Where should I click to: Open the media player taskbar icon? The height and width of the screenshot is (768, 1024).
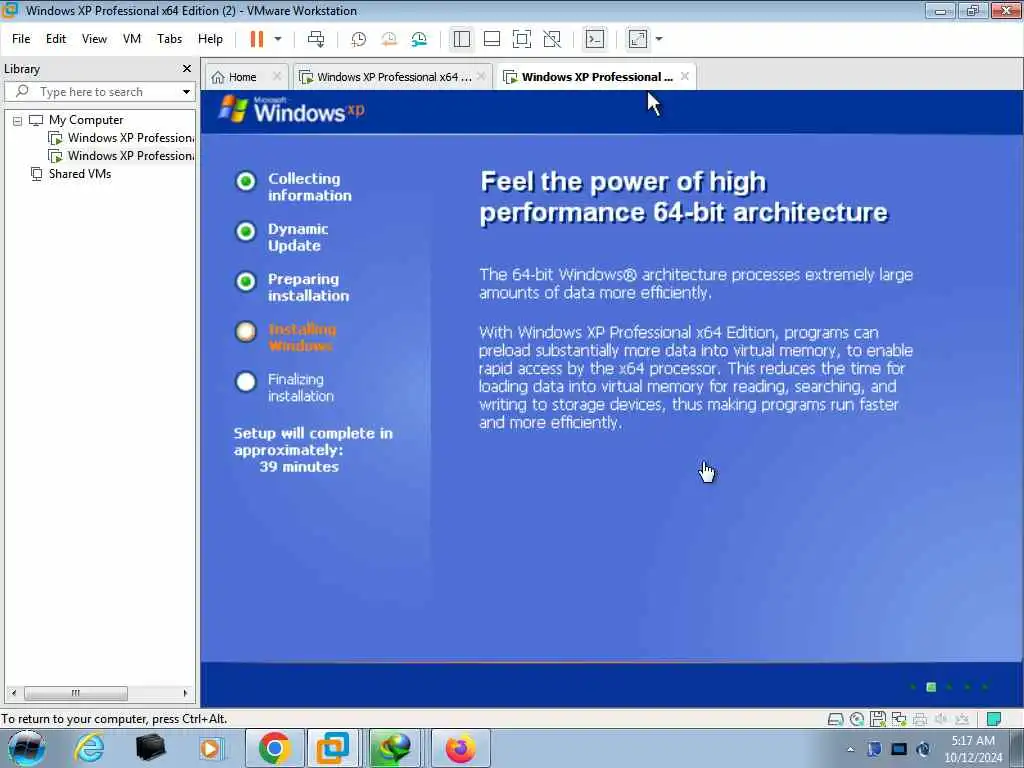211,748
